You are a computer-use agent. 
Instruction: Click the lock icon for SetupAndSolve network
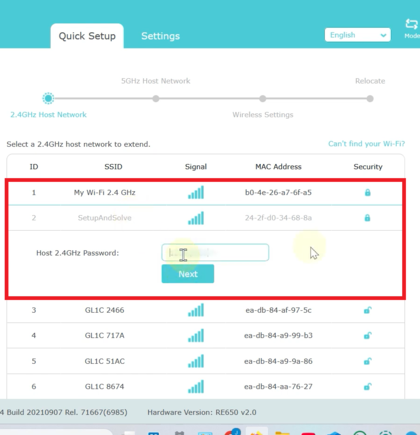(x=367, y=218)
